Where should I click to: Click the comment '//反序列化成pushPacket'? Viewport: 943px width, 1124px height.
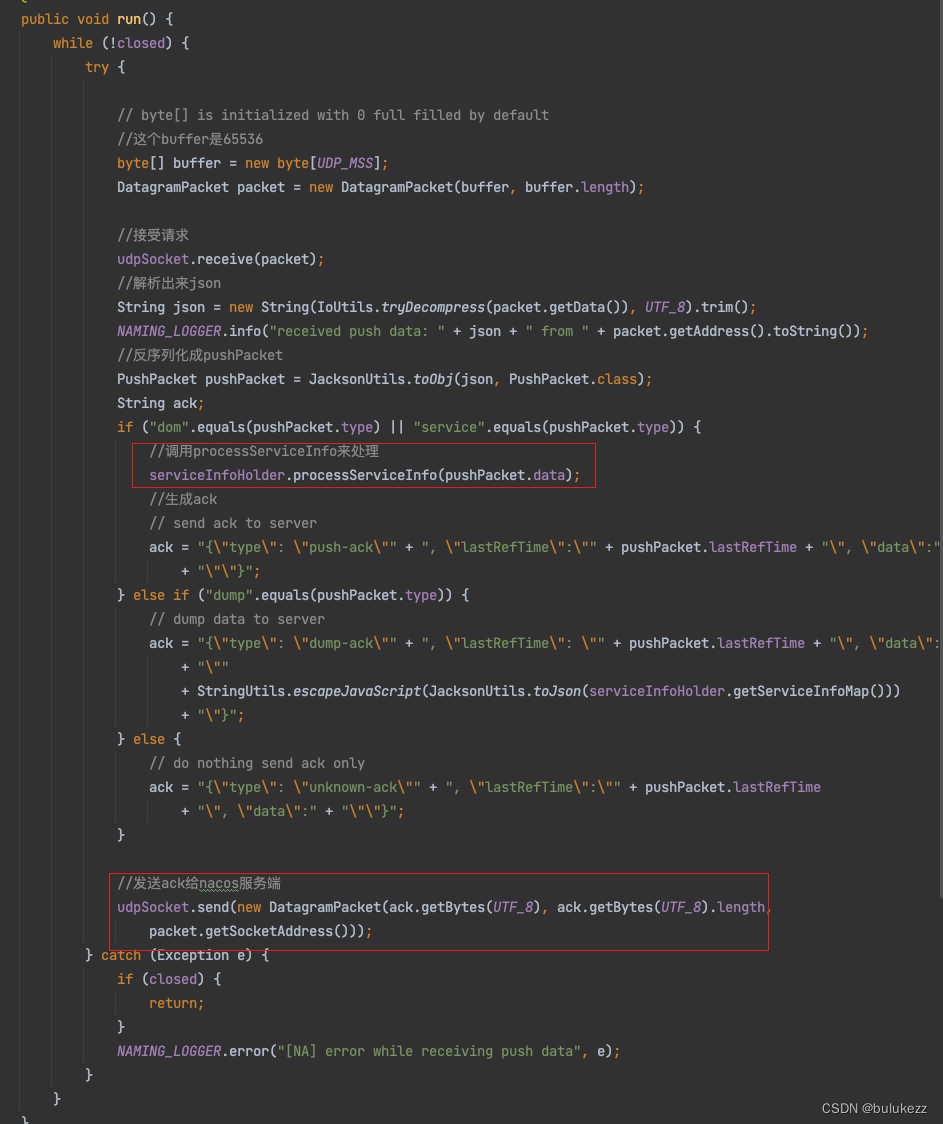point(200,356)
